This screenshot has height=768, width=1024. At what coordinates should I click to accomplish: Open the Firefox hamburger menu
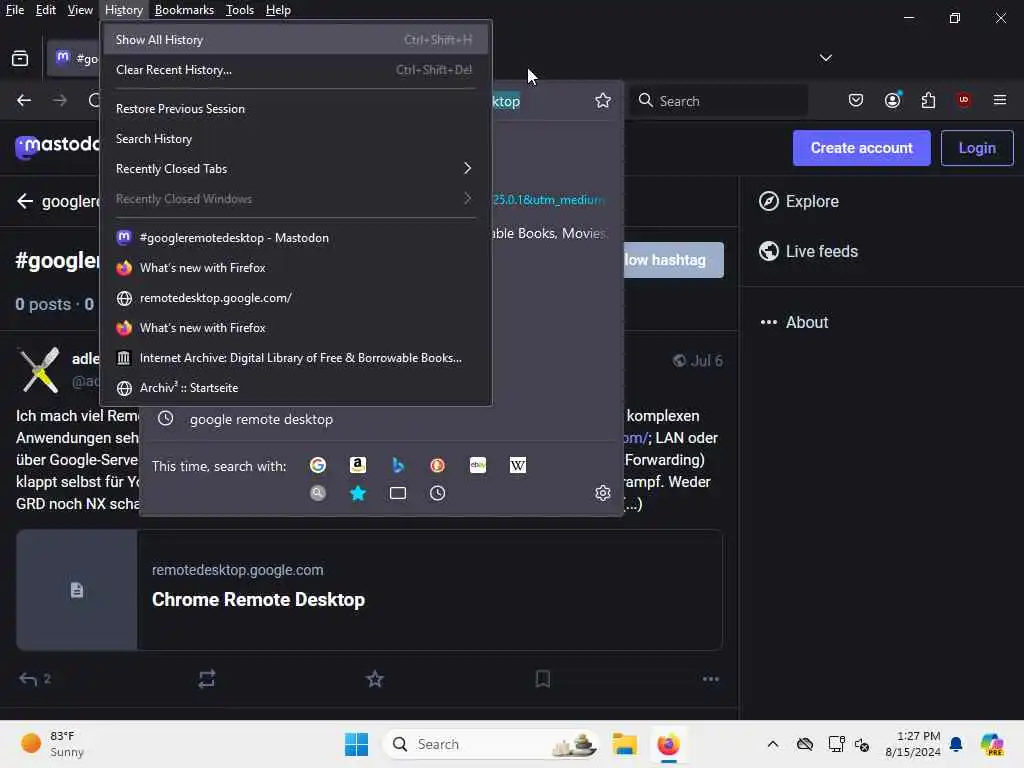pyautogui.click(x=999, y=100)
